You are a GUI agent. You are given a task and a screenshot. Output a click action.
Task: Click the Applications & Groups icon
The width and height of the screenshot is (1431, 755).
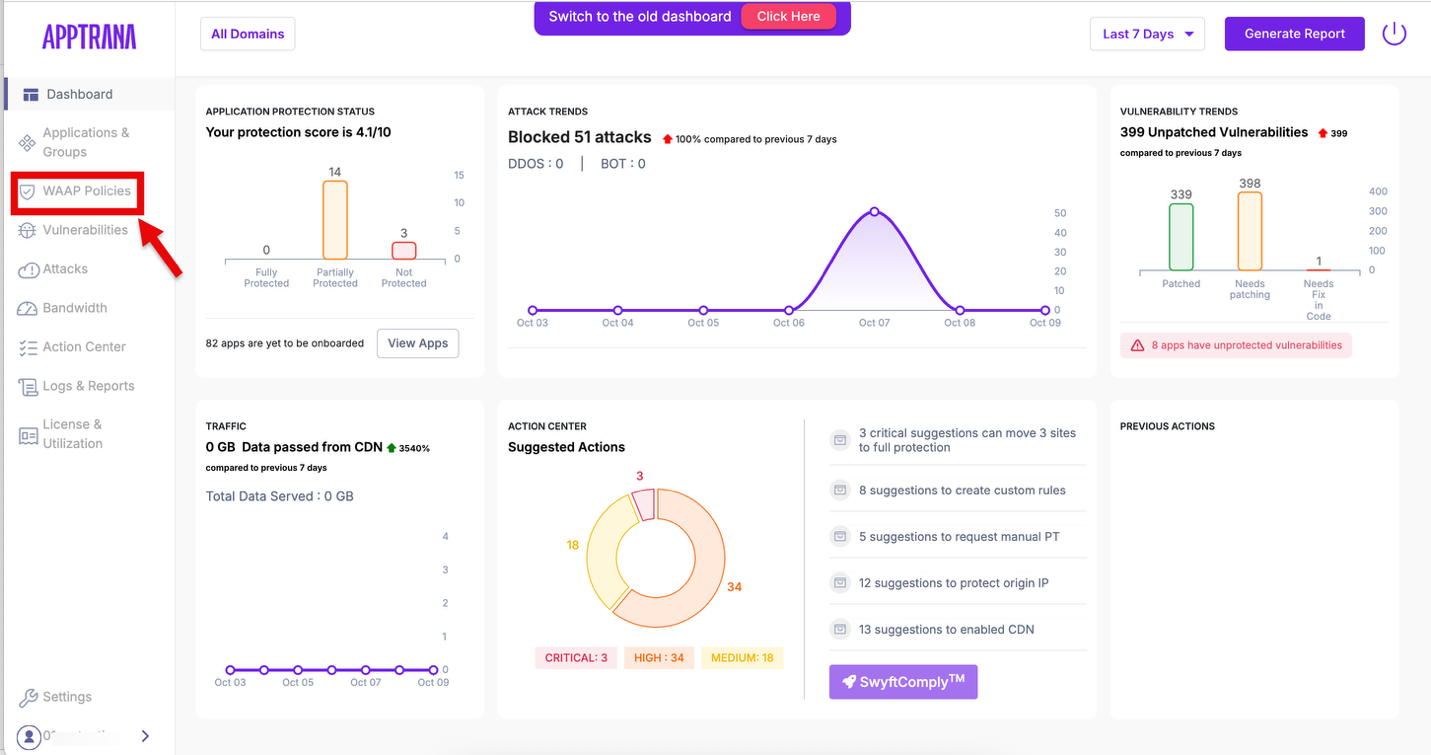tap(28, 142)
